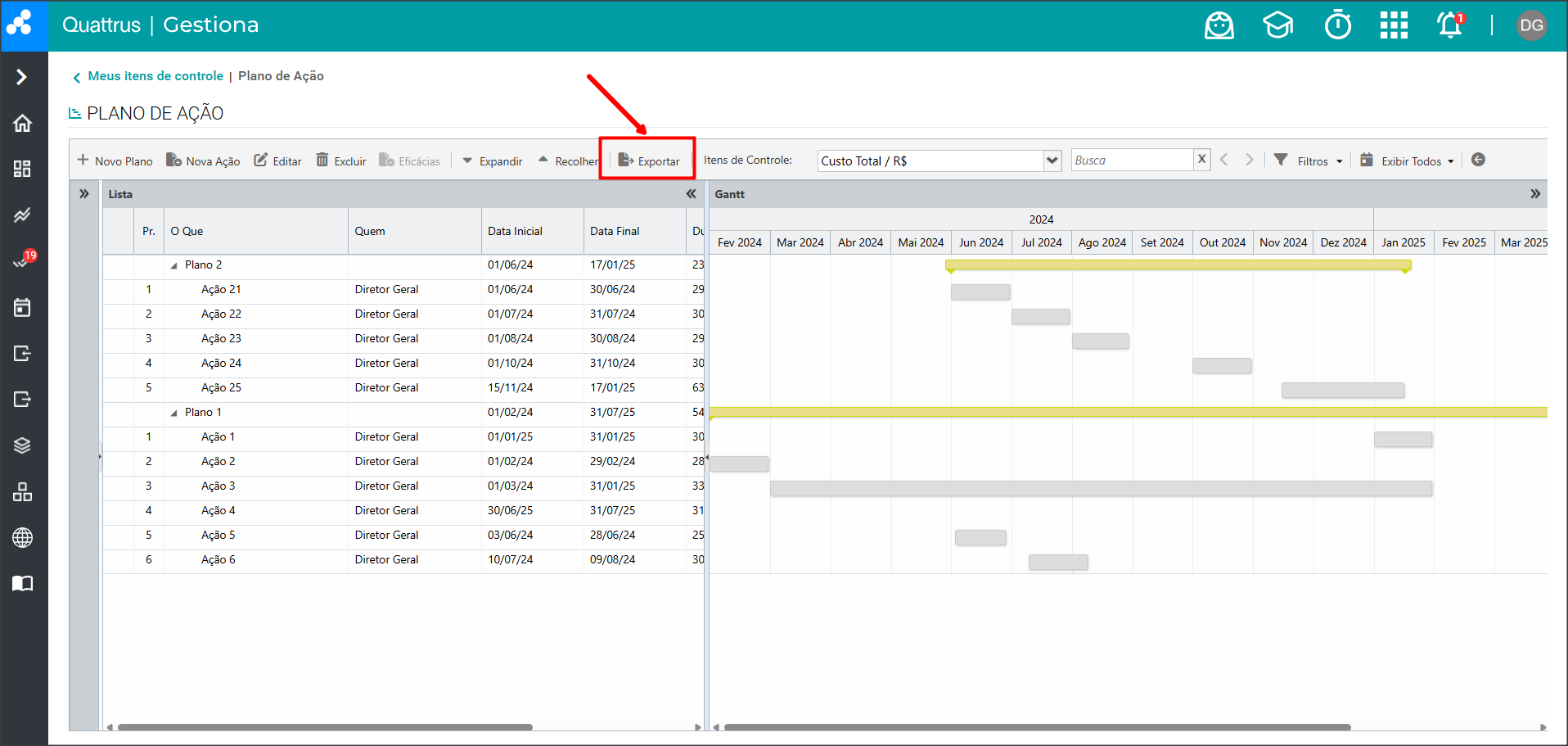Viewport: 1568px width, 746px height.
Task: Click the calendar icon in sidebar
Action: pyautogui.click(x=23, y=307)
